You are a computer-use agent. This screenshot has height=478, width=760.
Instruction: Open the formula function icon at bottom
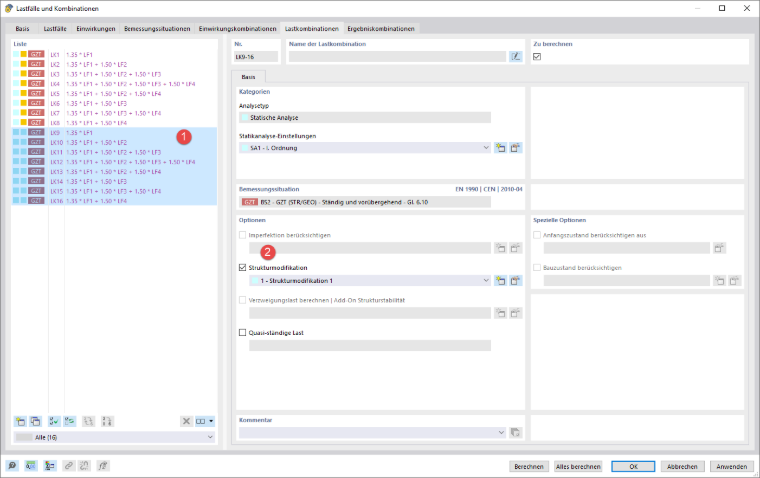point(103,466)
